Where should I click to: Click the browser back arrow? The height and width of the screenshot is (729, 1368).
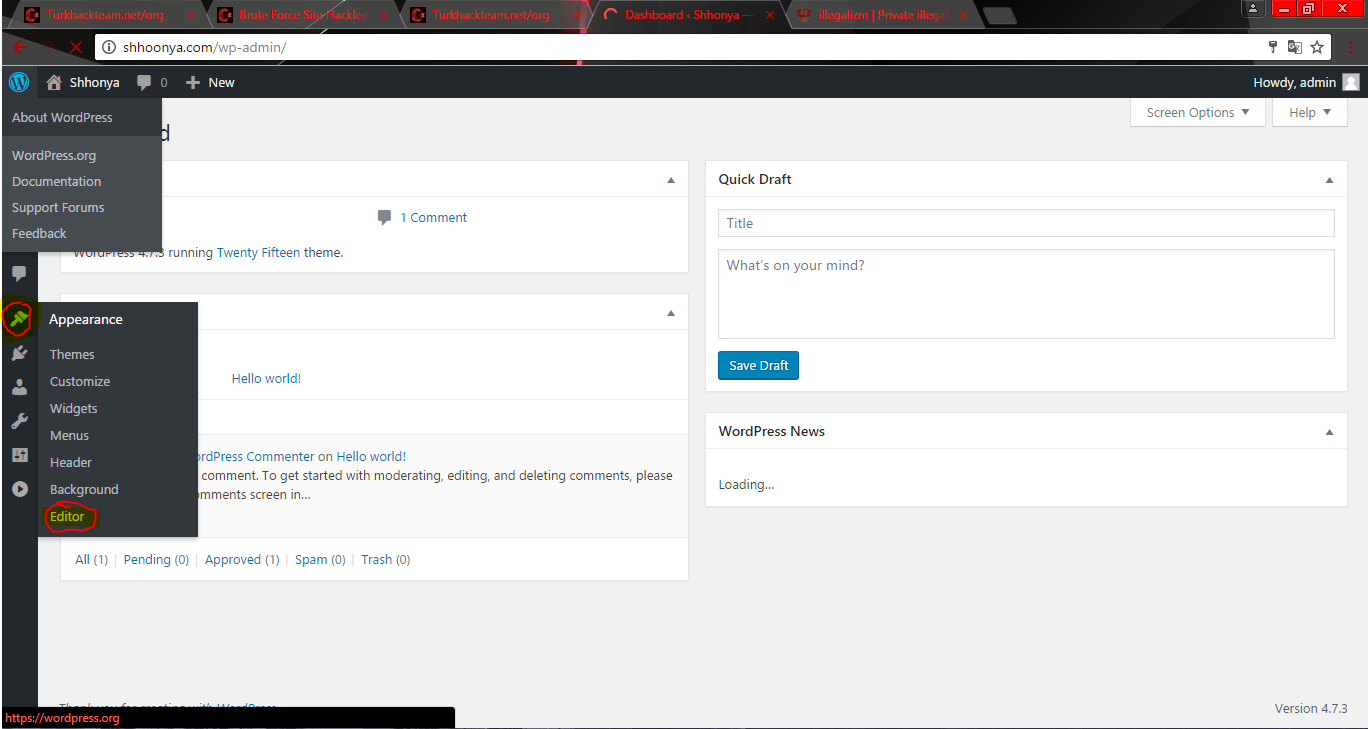(19, 47)
